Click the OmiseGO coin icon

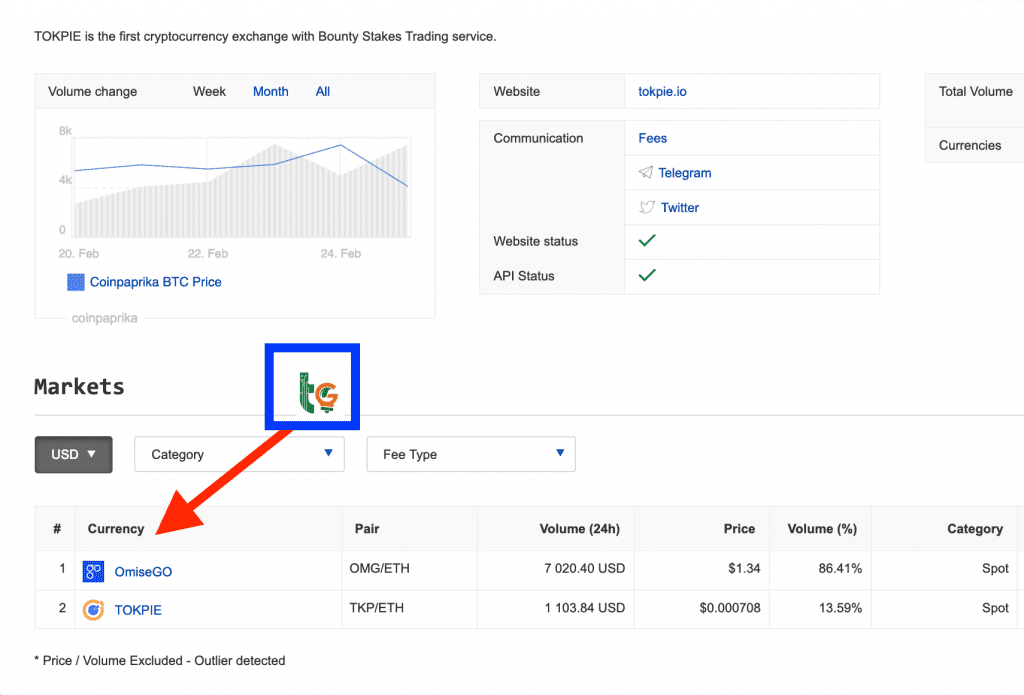click(x=93, y=572)
